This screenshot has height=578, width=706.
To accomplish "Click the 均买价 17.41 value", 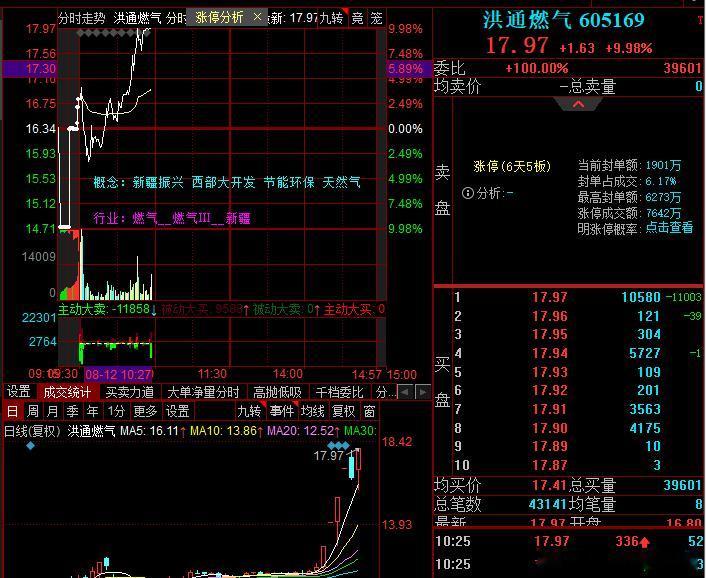I will tap(549, 485).
